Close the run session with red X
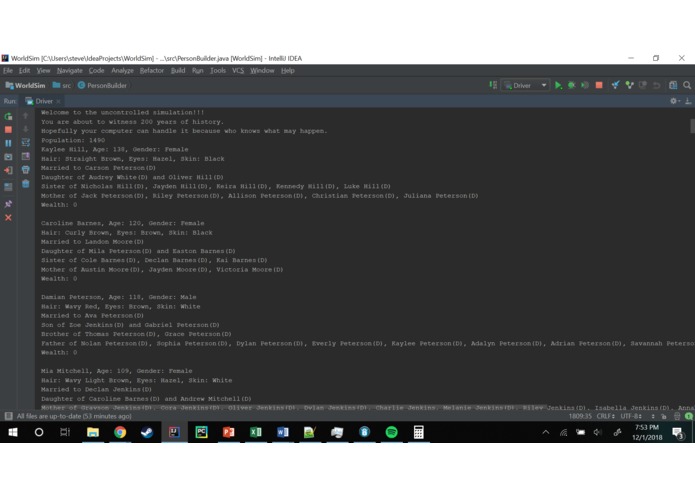This screenshot has height=494, width=695. point(8,218)
